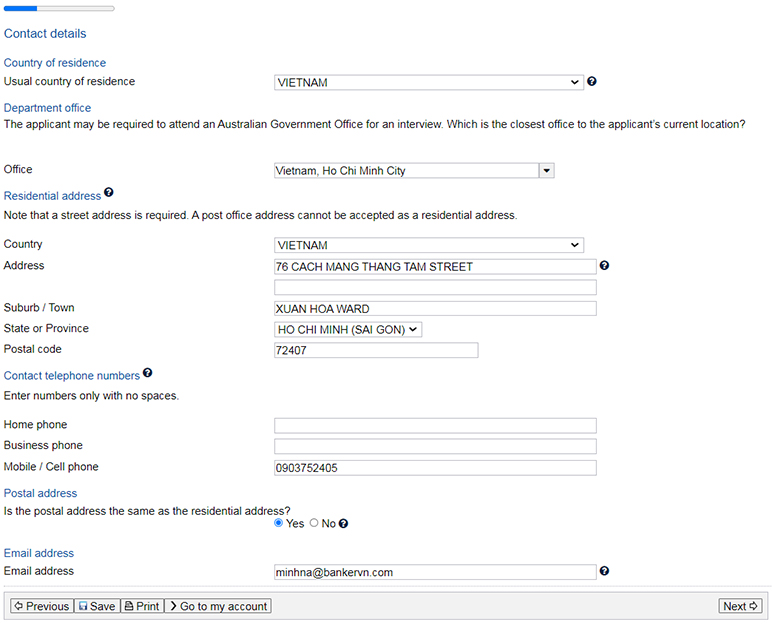Click the street address required note text
Screen dimensions: 772x625
tap(260, 215)
